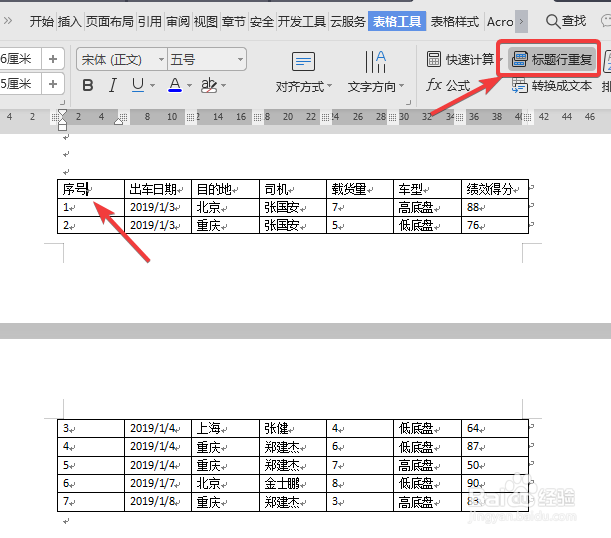Click the score cell 76
This screenshot has height=538, width=611.
495,225
